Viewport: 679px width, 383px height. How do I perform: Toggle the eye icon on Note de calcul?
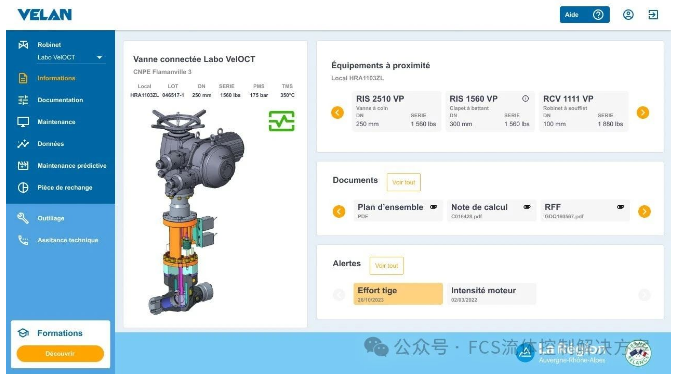click(527, 207)
